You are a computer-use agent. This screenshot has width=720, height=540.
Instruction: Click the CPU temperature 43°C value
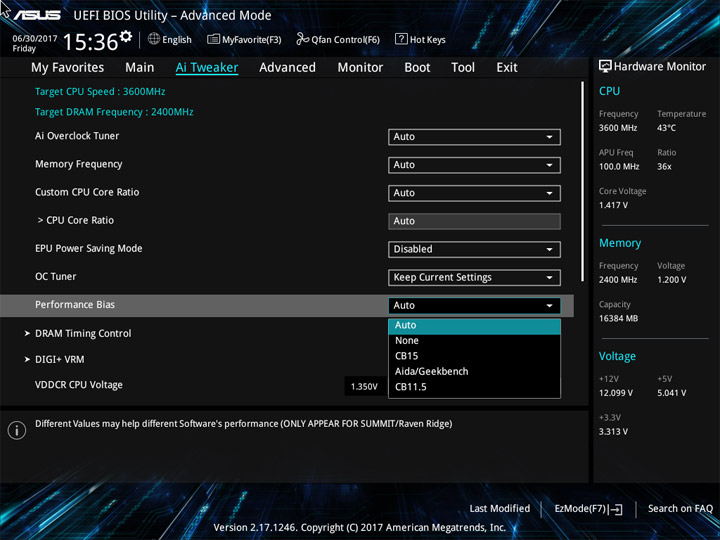(x=666, y=128)
